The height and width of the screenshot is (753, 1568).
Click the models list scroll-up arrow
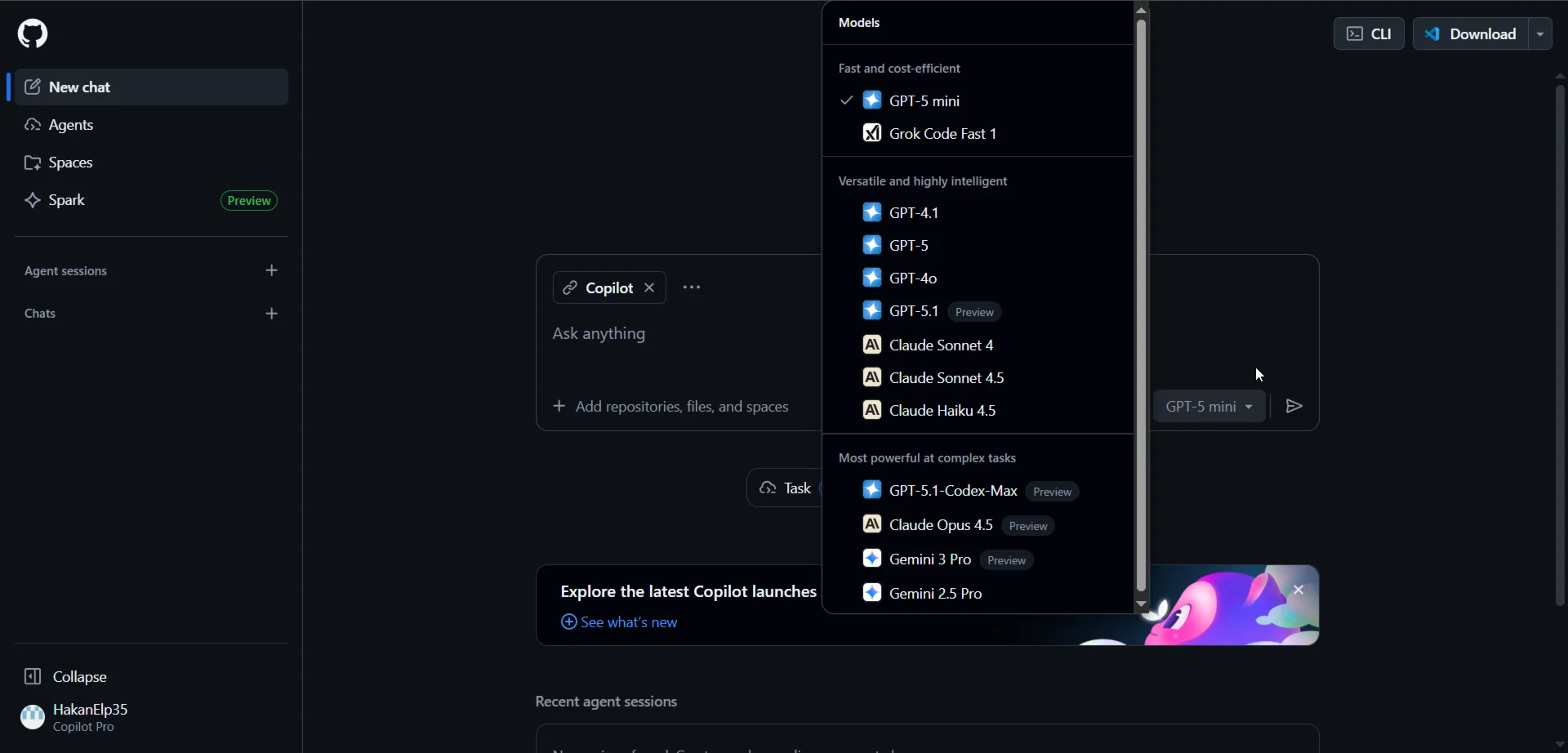[x=1142, y=9]
